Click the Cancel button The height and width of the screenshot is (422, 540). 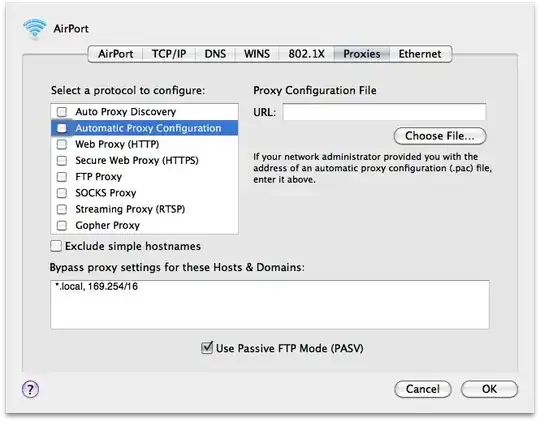pyautogui.click(x=423, y=389)
